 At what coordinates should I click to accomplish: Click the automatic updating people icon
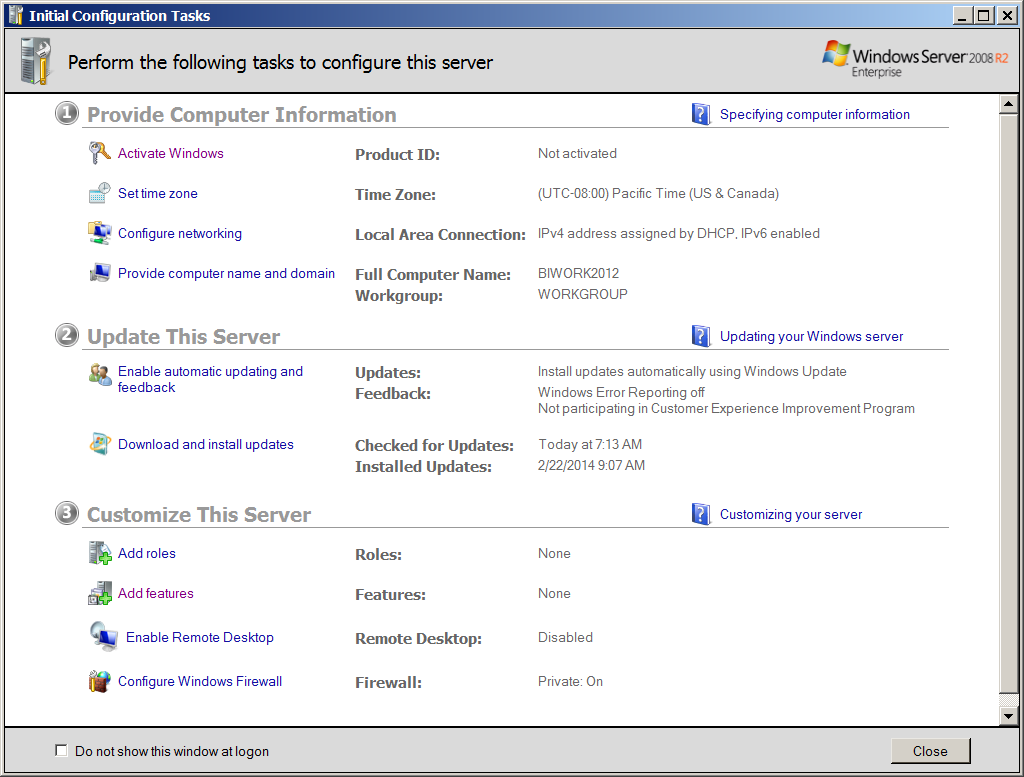coord(99,375)
